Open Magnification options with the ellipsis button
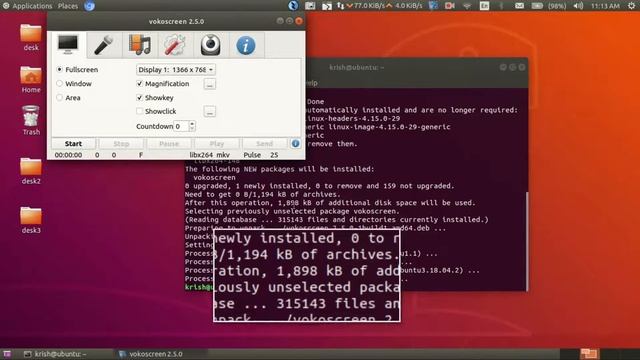The width and height of the screenshot is (640, 360). 210,84
